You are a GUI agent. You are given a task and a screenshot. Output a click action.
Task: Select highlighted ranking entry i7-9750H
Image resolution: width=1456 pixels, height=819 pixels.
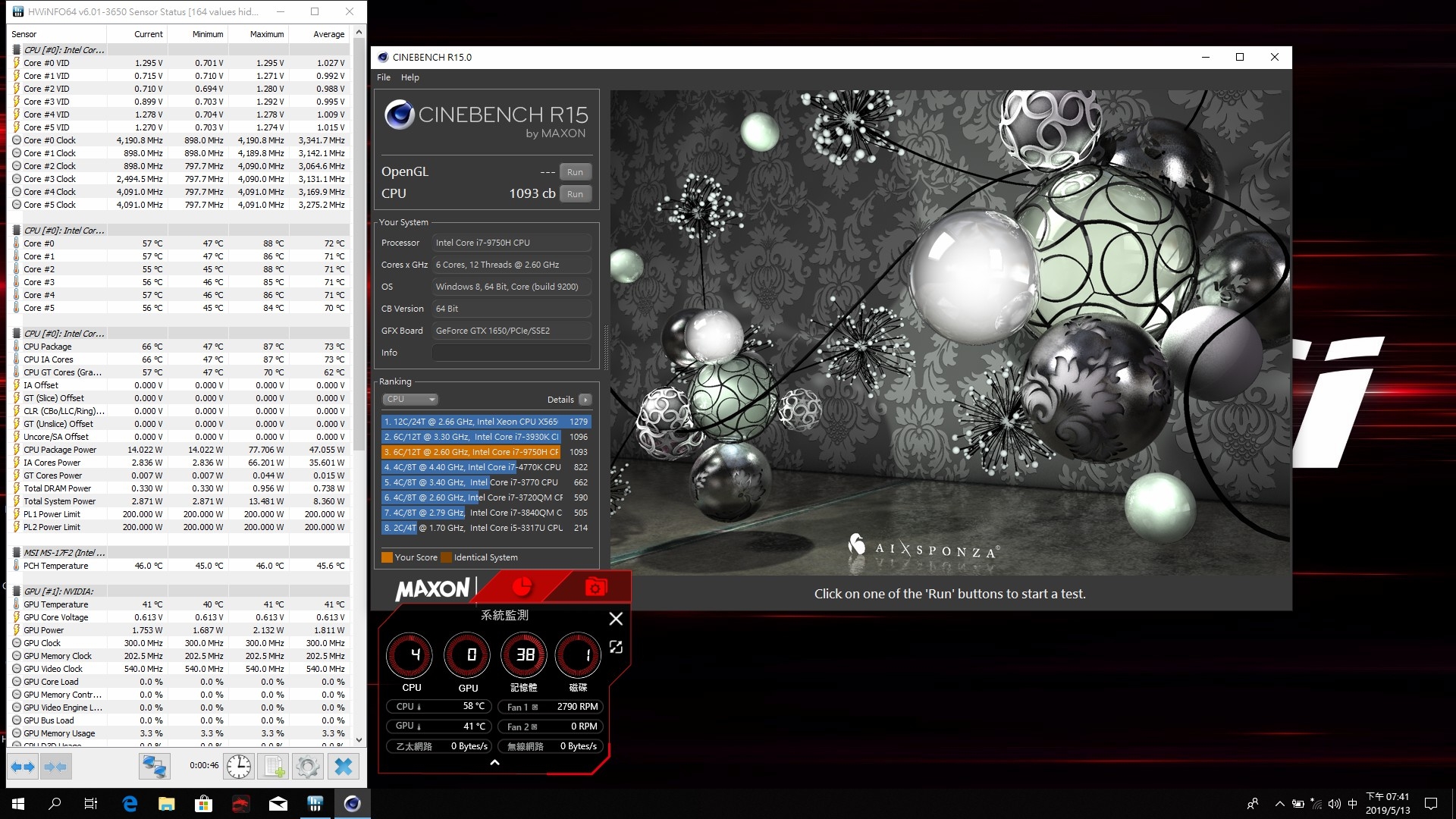pos(486,452)
